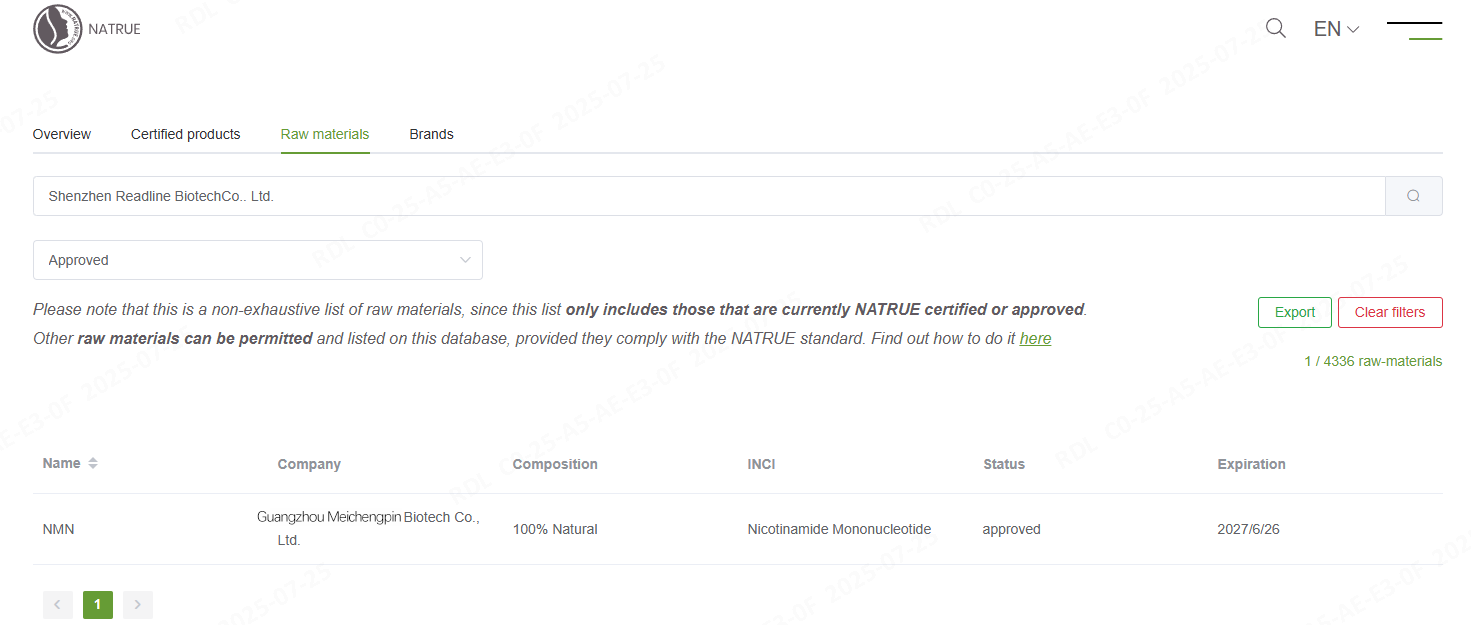Image resolution: width=1473 pixels, height=627 pixels.
Task: Click the Clear filters button
Action: [x=1390, y=312]
